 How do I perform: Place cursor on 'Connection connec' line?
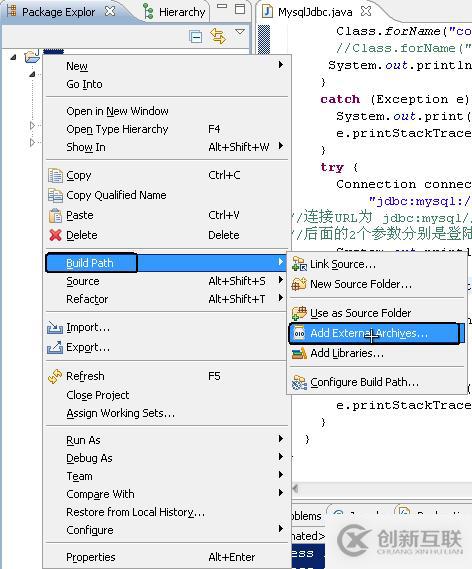point(403,184)
